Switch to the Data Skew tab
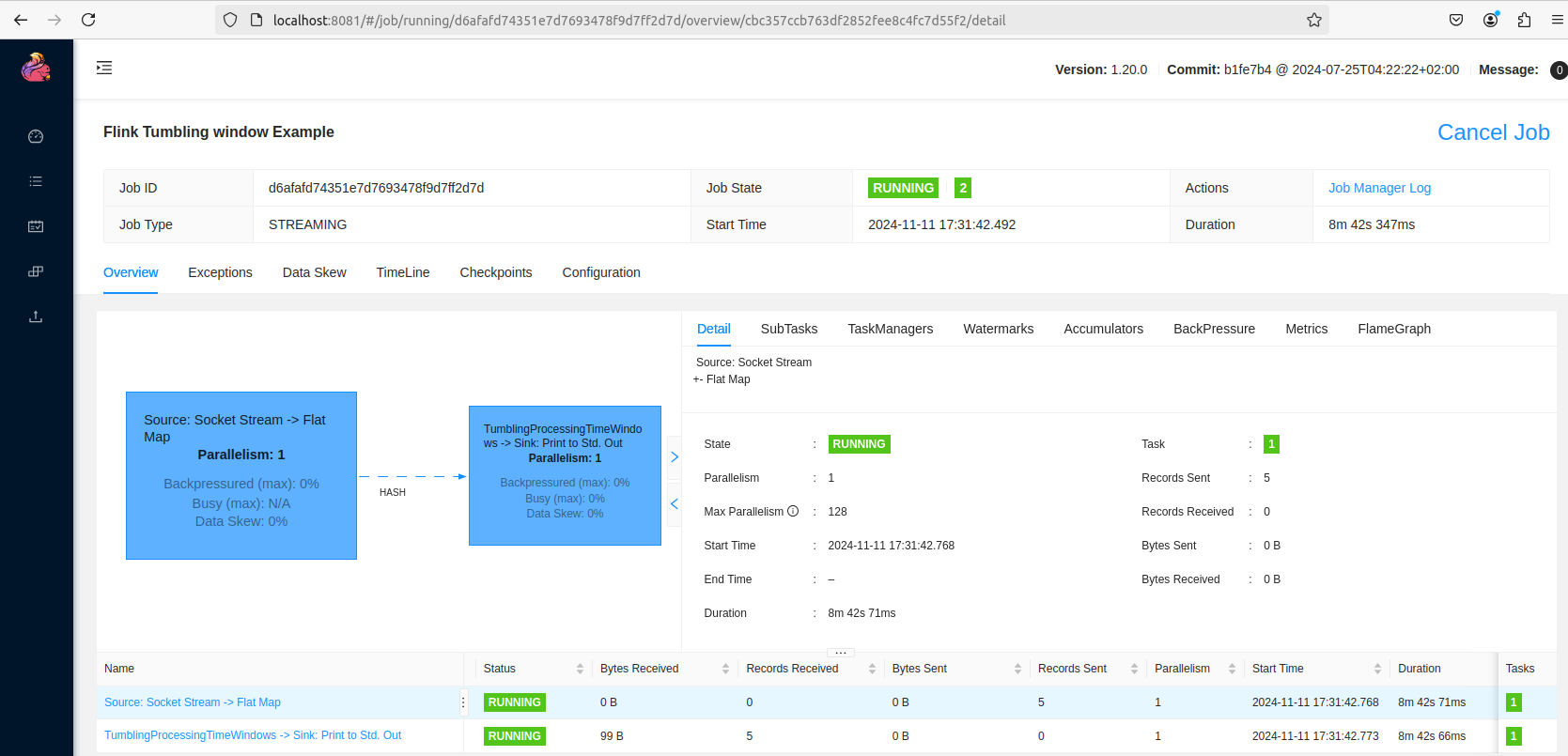This screenshot has width=1568, height=756. (315, 272)
